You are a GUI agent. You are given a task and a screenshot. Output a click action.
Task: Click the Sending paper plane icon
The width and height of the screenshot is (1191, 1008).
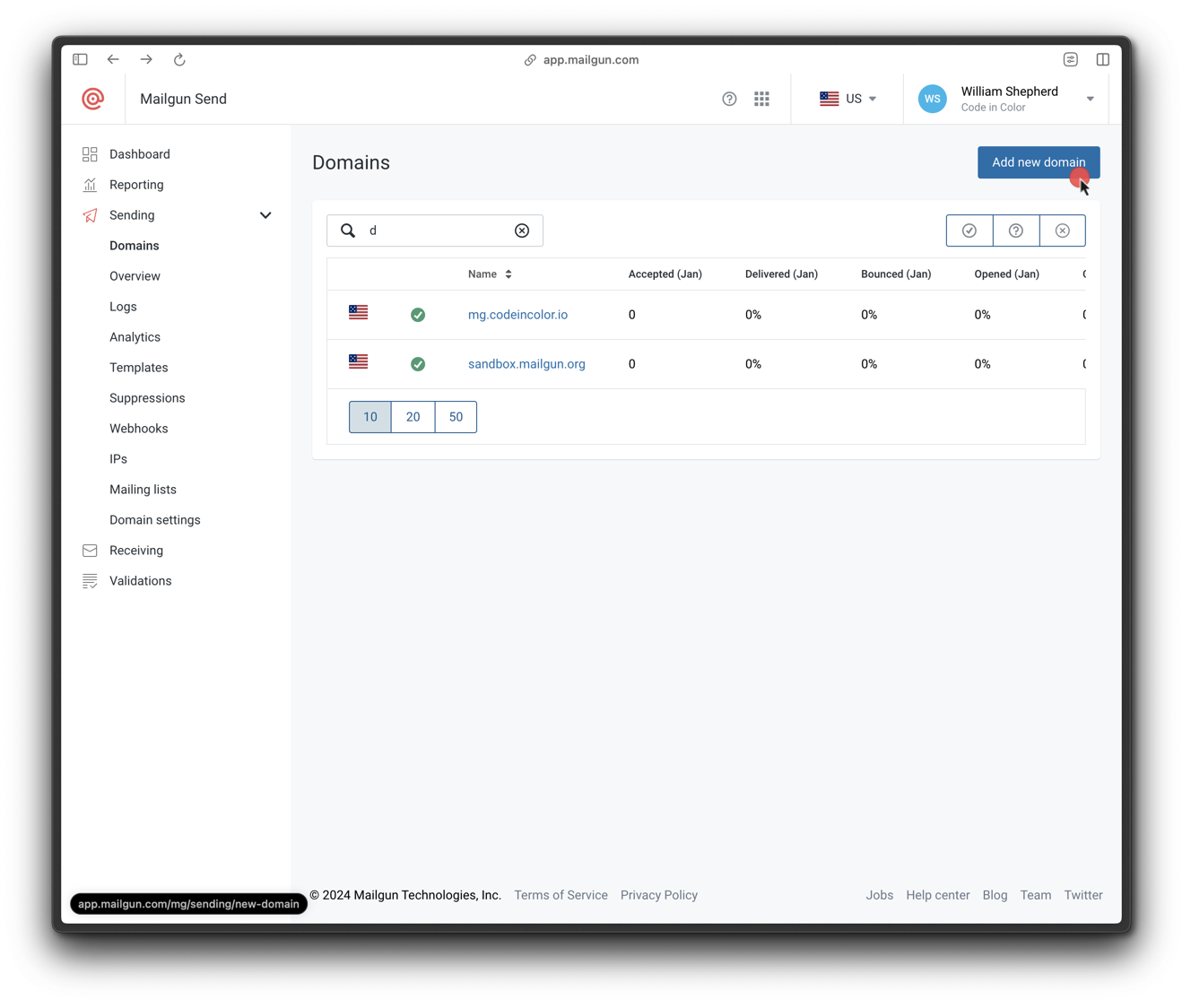click(x=90, y=215)
